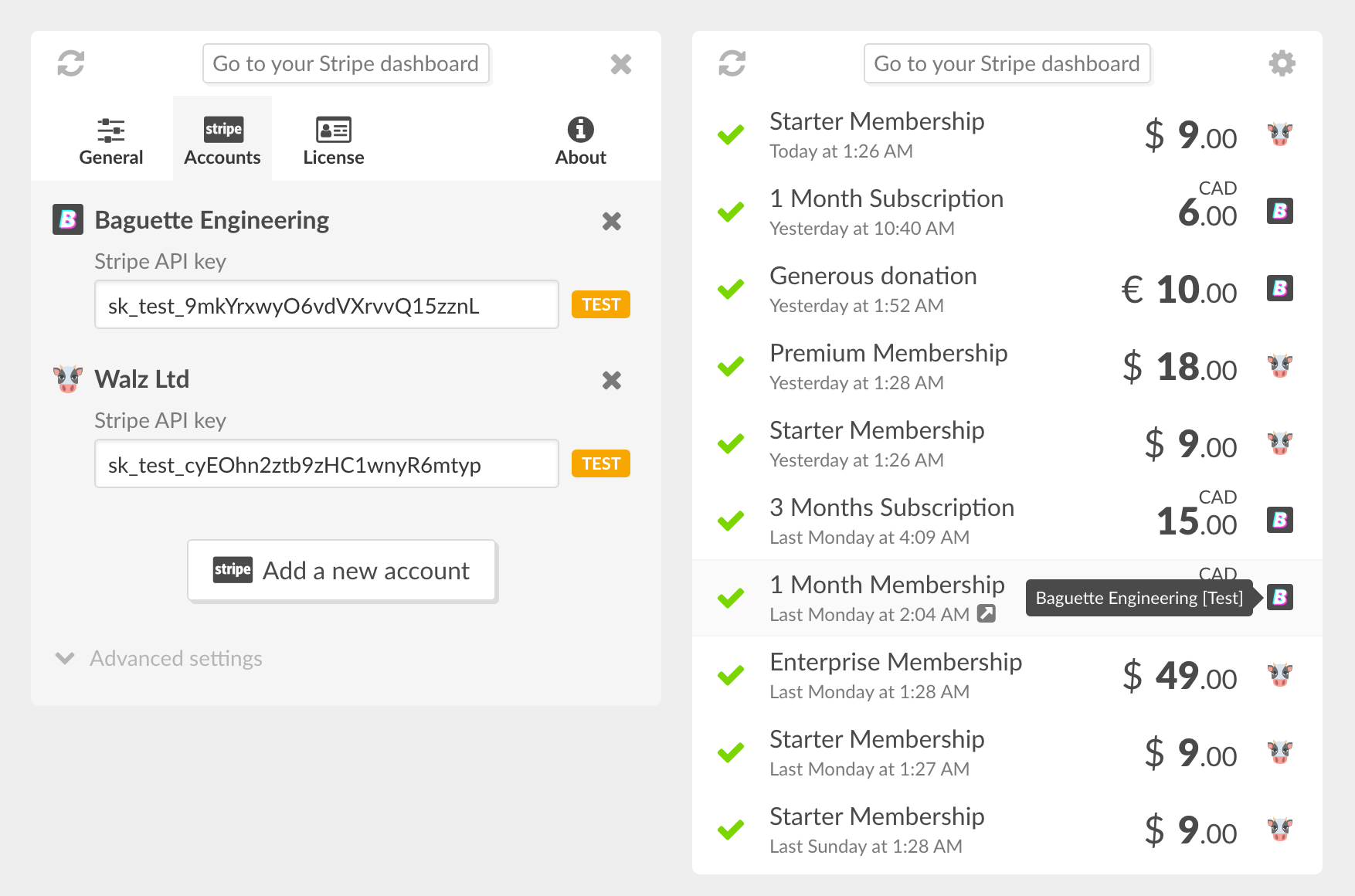The width and height of the screenshot is (1355, 896).
Task: Close the settings panel with the top X
Action: tap(620, 64)
